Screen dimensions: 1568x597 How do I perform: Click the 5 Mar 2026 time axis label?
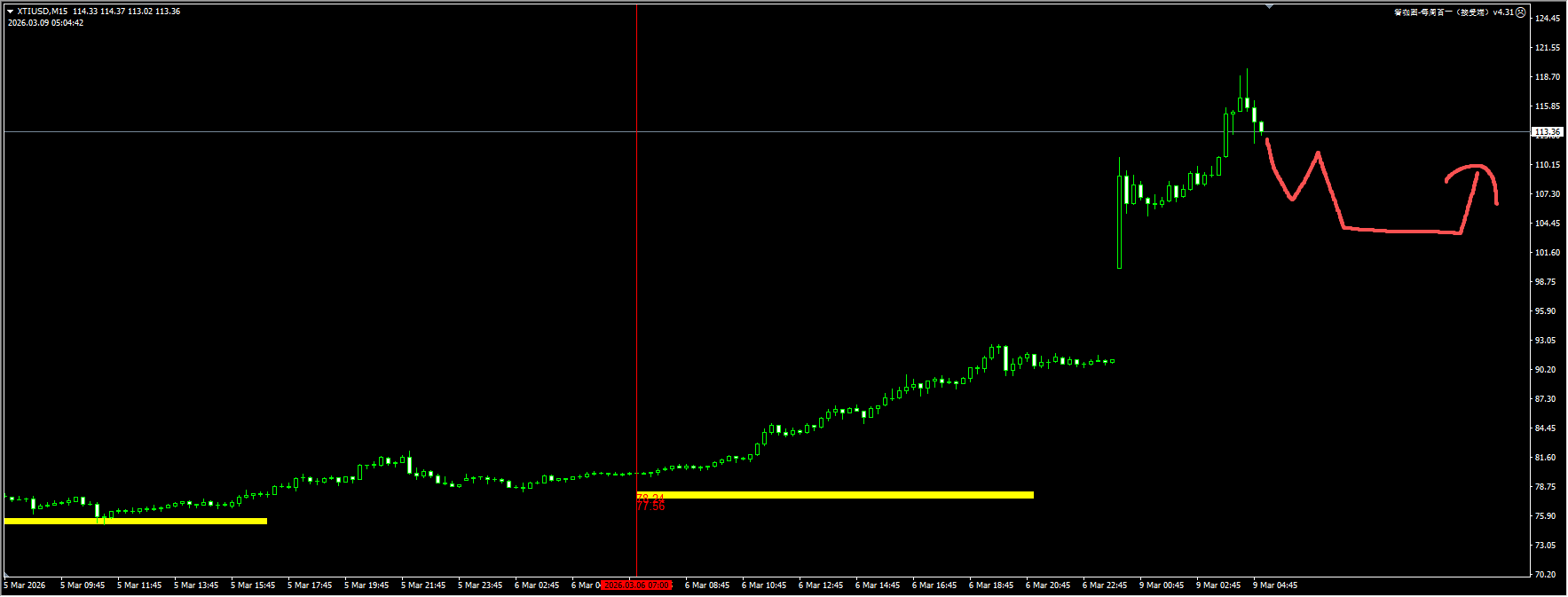[25, 585]
